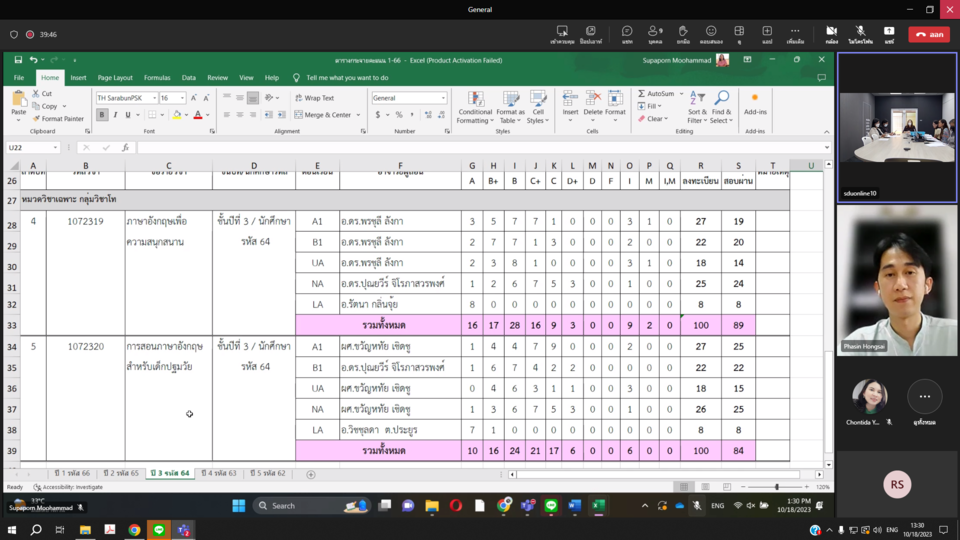
Task: Click the dollar Accounting format icon
Action: click(x=378, y=115)
